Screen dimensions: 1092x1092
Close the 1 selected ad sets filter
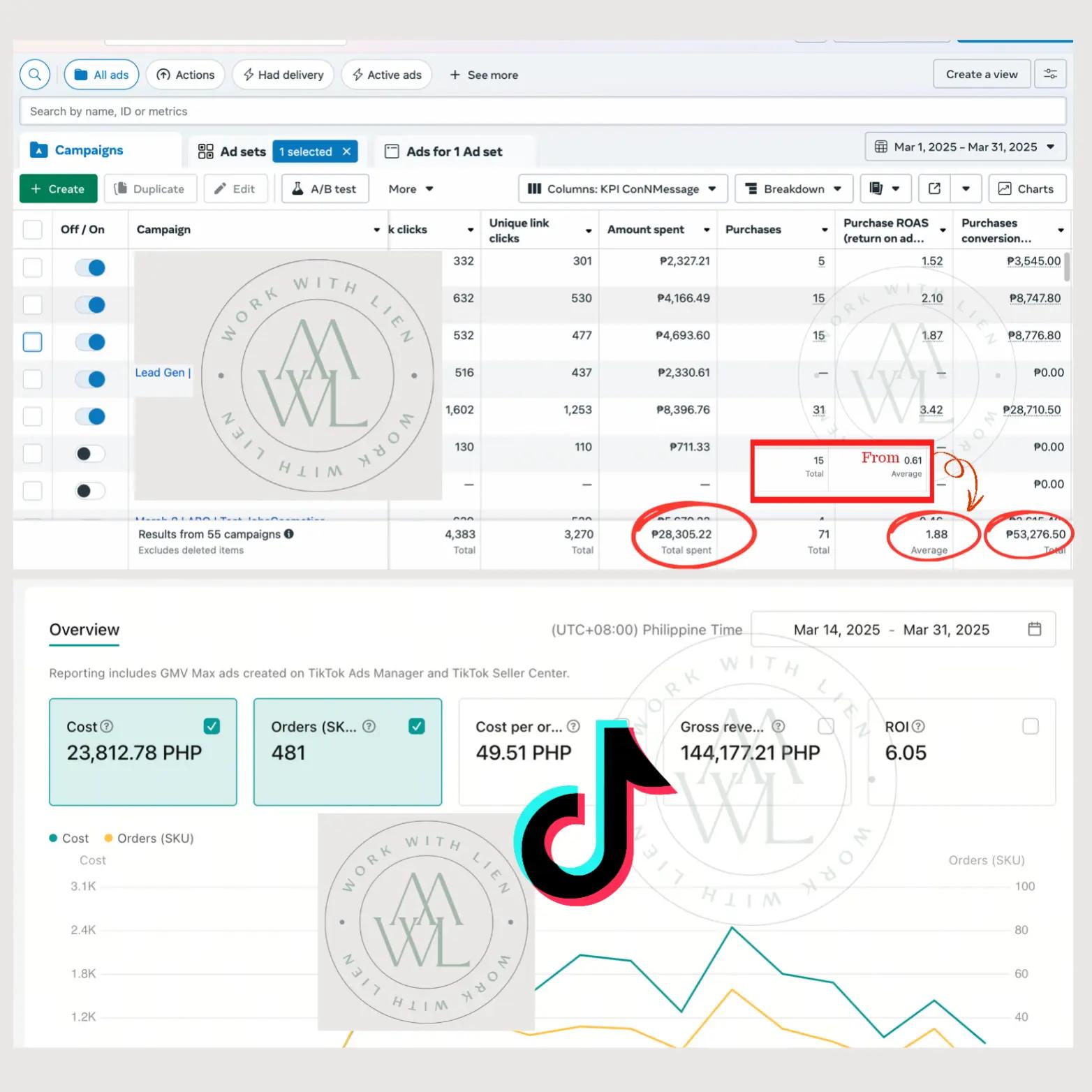coord(346,152)
